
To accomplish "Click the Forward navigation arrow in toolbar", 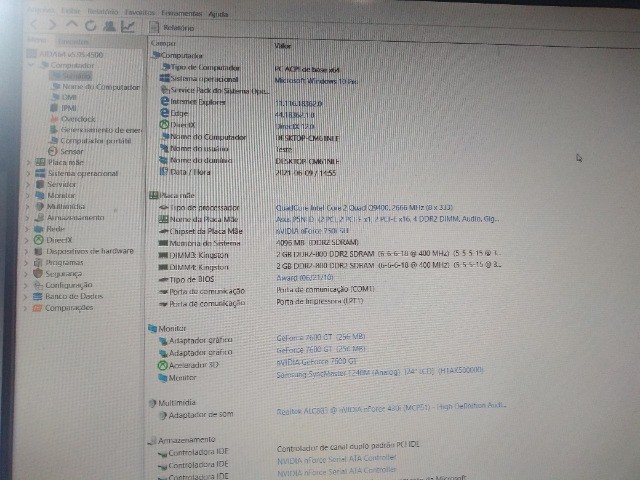I will pyautogui.click(x=52, y=25).
